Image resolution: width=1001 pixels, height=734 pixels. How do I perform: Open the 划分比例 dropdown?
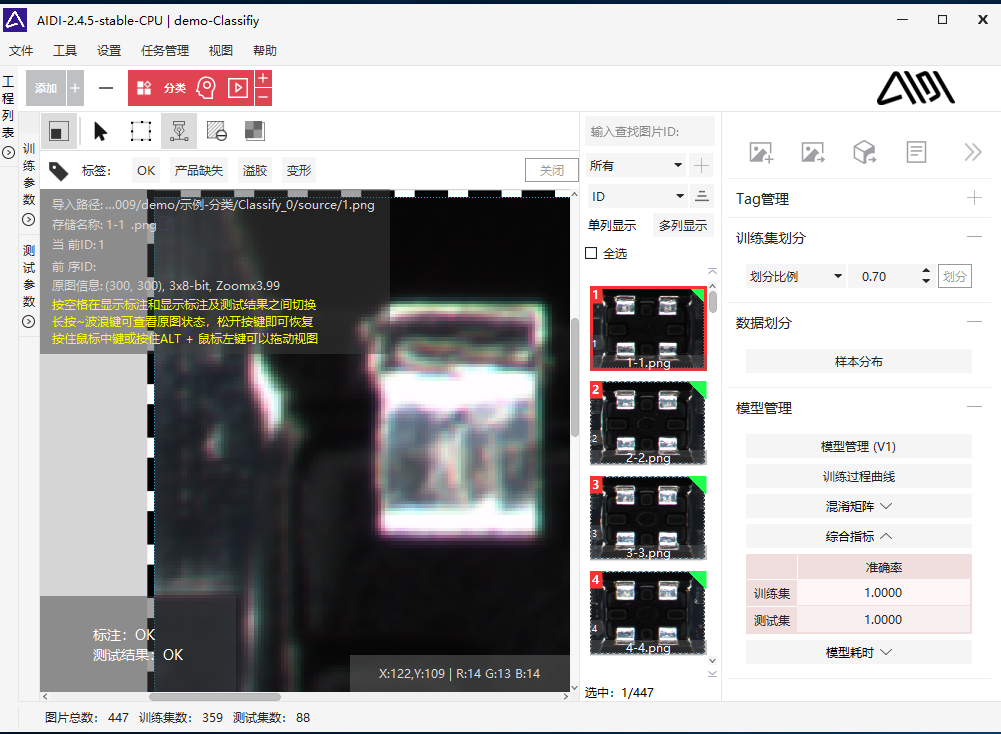pos(793,275)
